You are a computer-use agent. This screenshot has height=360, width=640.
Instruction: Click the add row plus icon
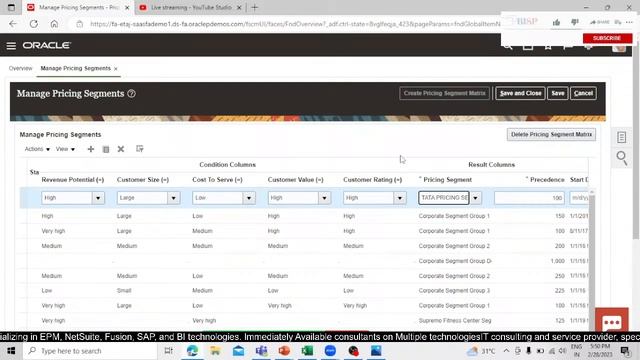tap(91, 149)
